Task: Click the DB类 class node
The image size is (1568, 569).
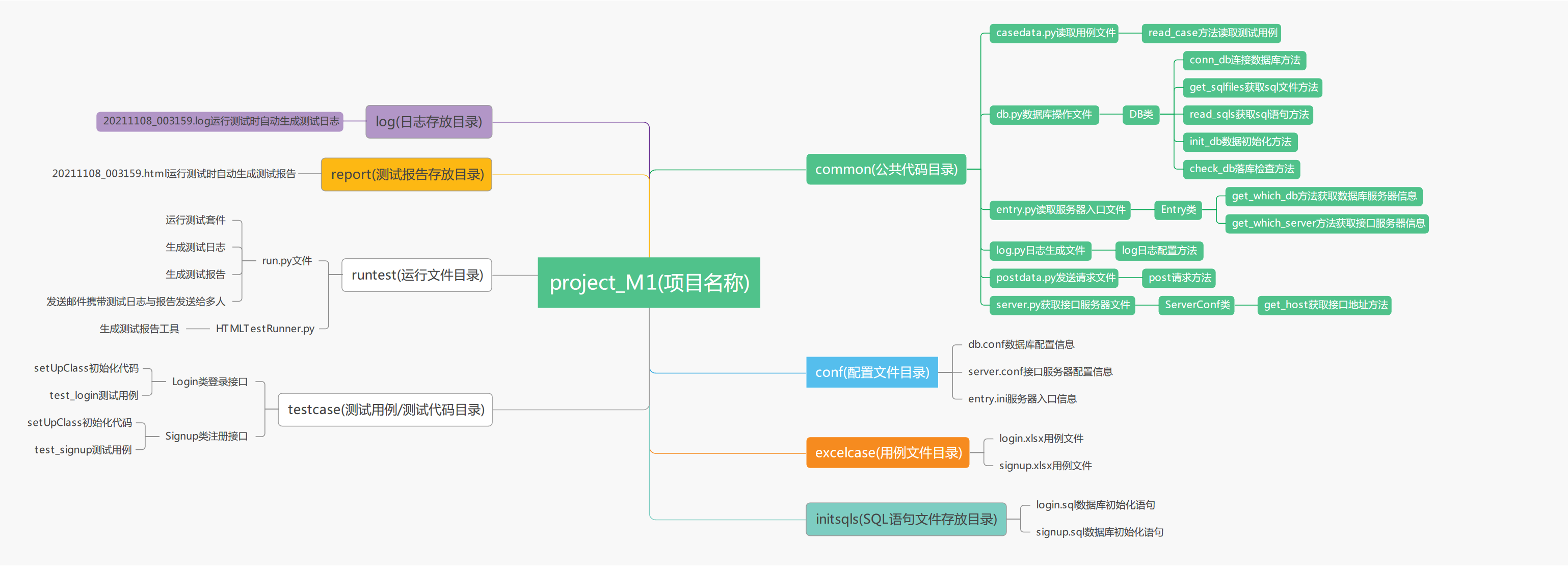Action: (1140, 115)
